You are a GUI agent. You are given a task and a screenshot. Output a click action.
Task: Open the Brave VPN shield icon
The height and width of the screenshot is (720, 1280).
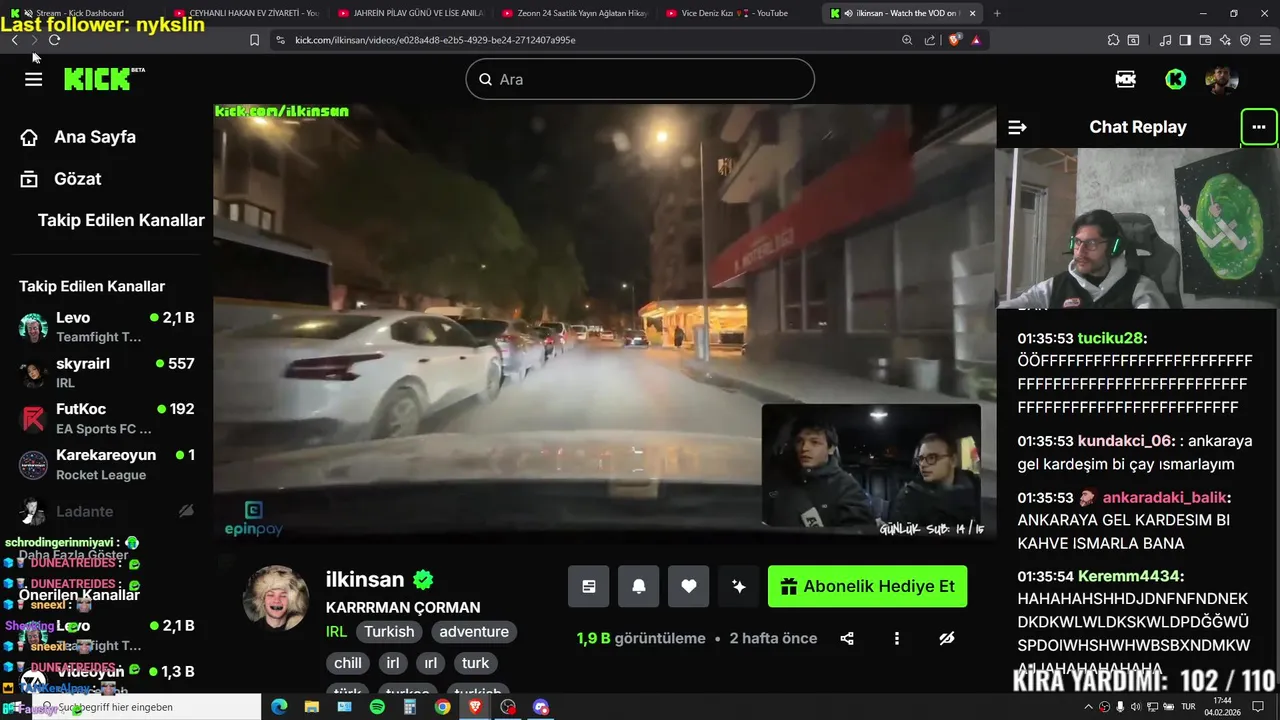pos(1245,40)
